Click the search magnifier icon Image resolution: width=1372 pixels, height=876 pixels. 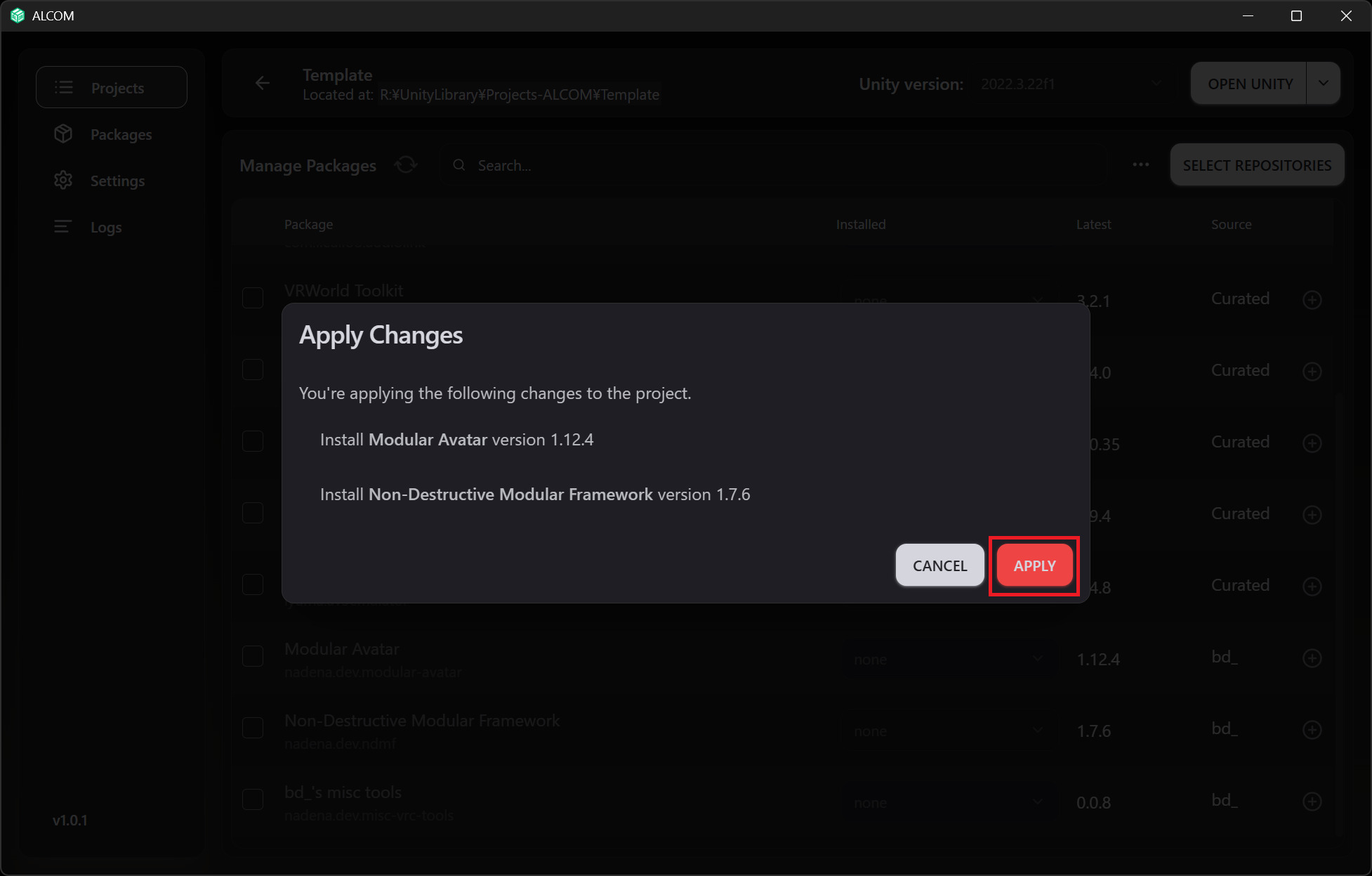459,165
